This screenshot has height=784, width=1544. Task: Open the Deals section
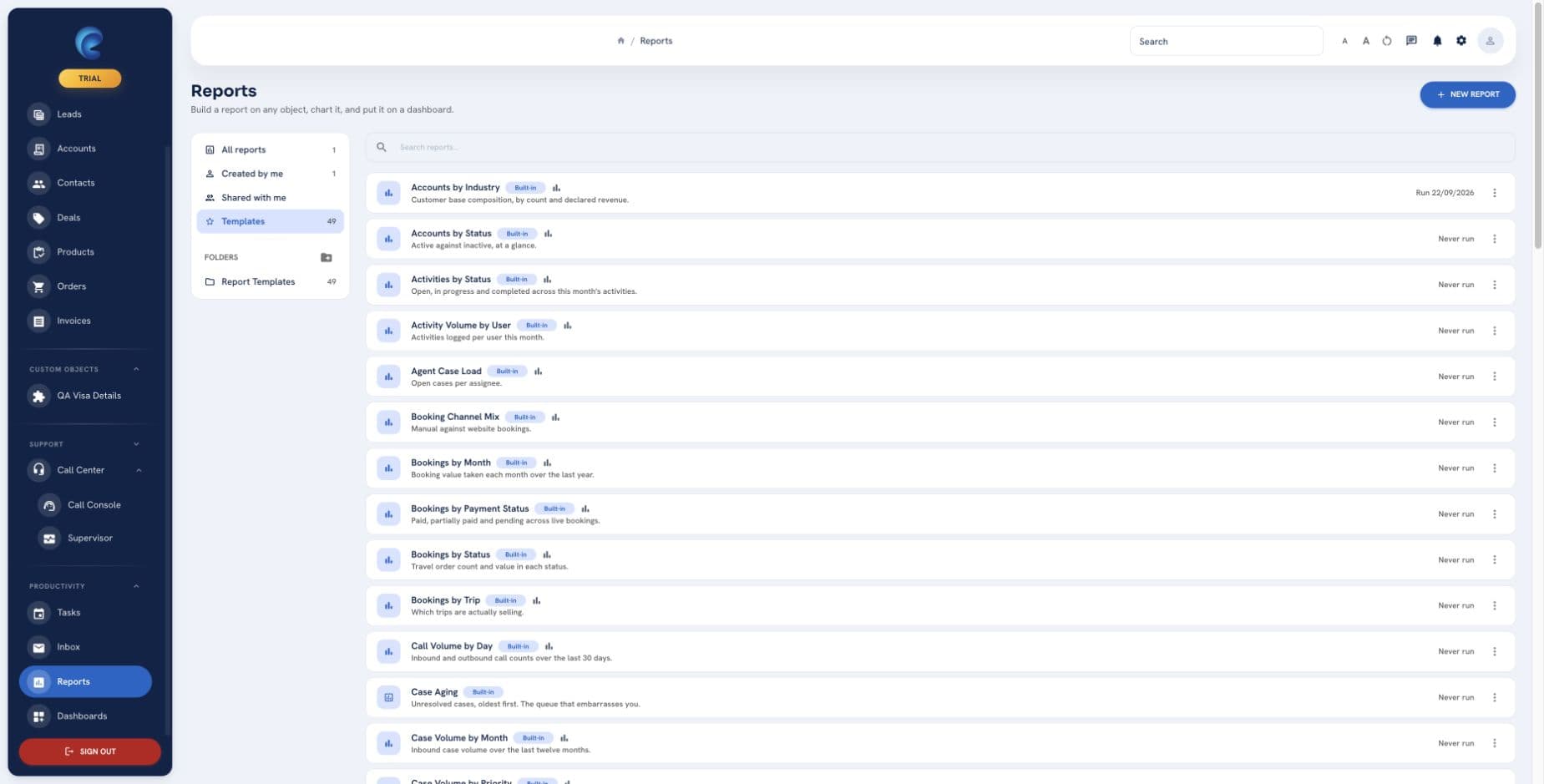coord(85,218)
